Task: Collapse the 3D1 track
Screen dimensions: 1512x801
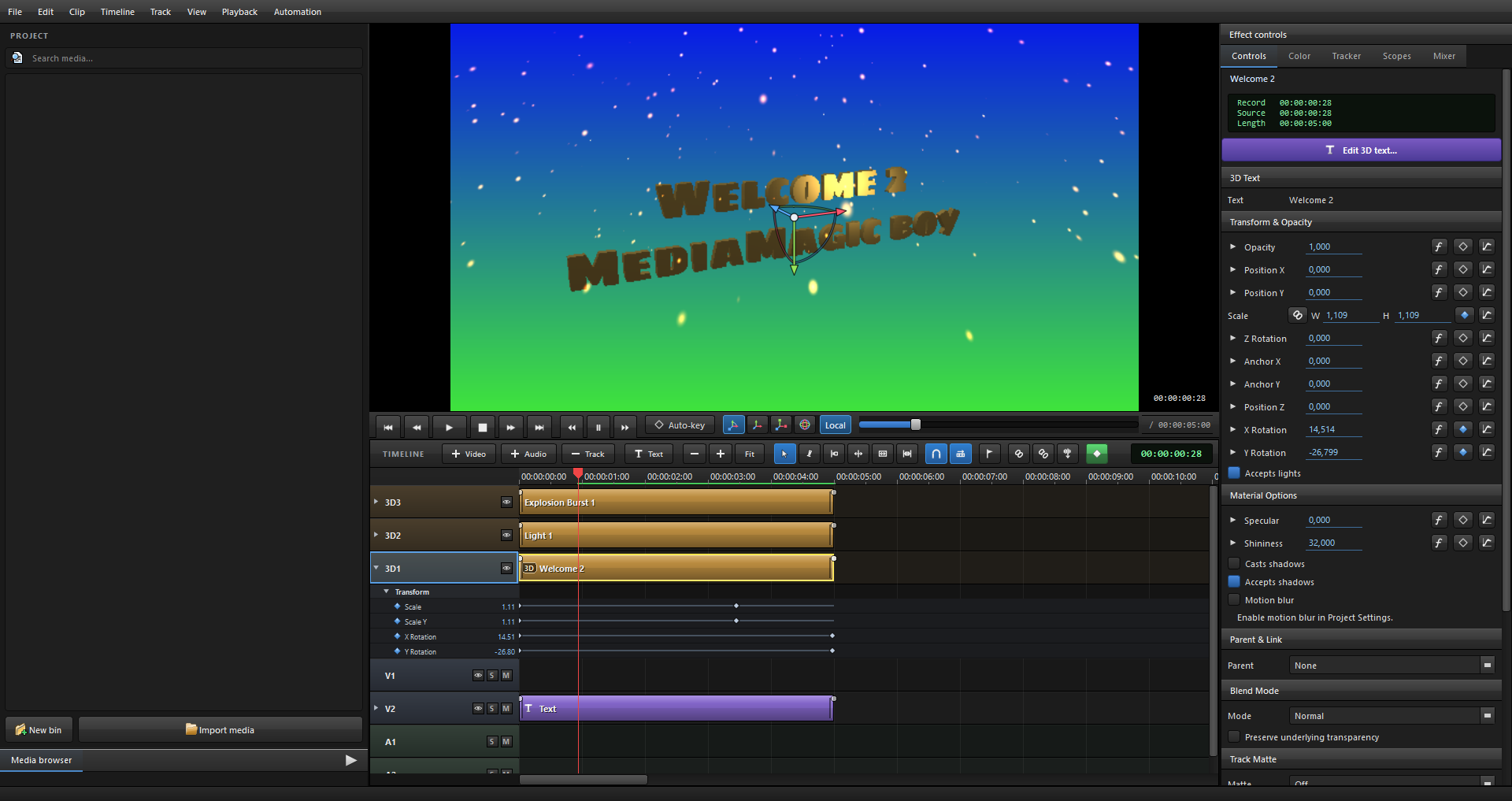Action: pos(376,568)
